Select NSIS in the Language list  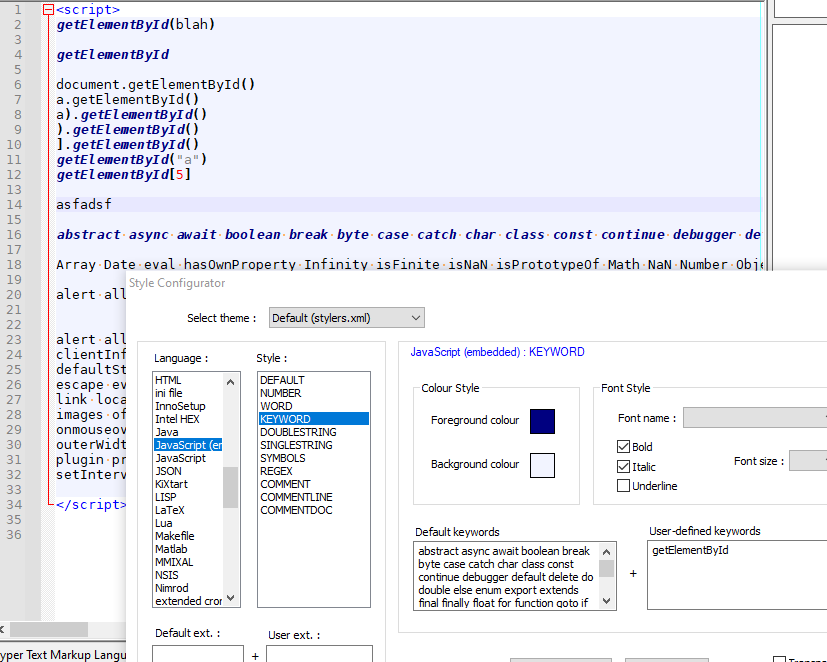(167, 575)
